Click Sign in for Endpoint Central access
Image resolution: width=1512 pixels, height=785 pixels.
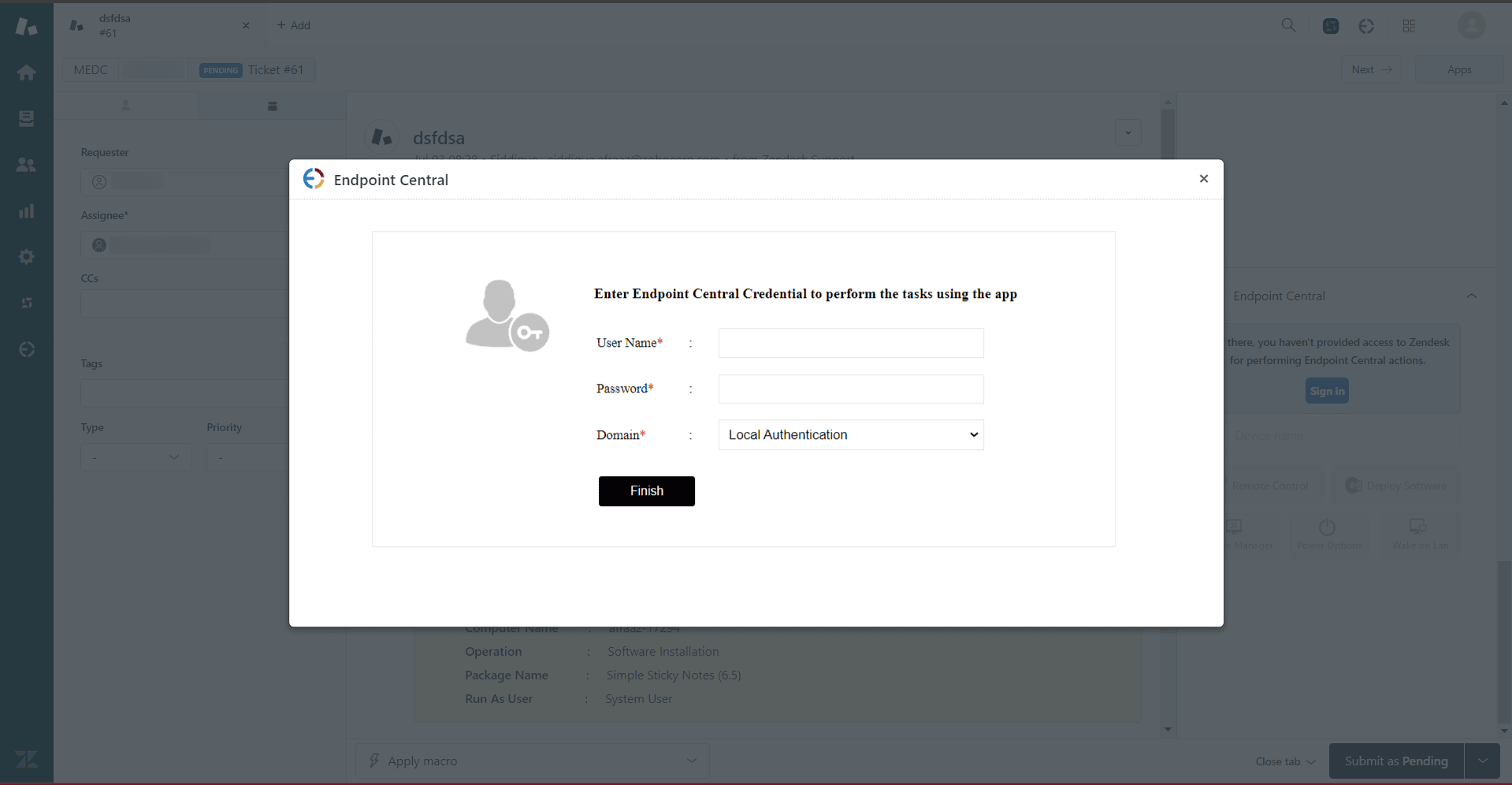coord(1326,390)
